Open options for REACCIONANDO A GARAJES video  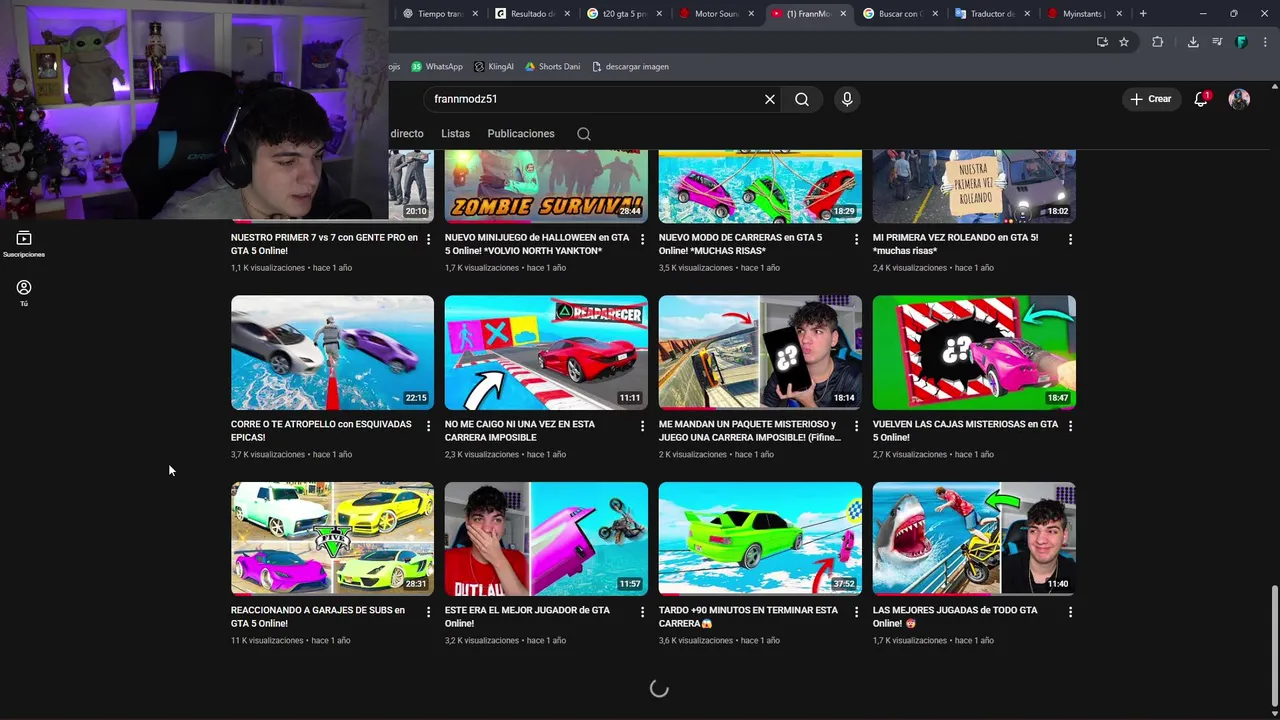428,612
